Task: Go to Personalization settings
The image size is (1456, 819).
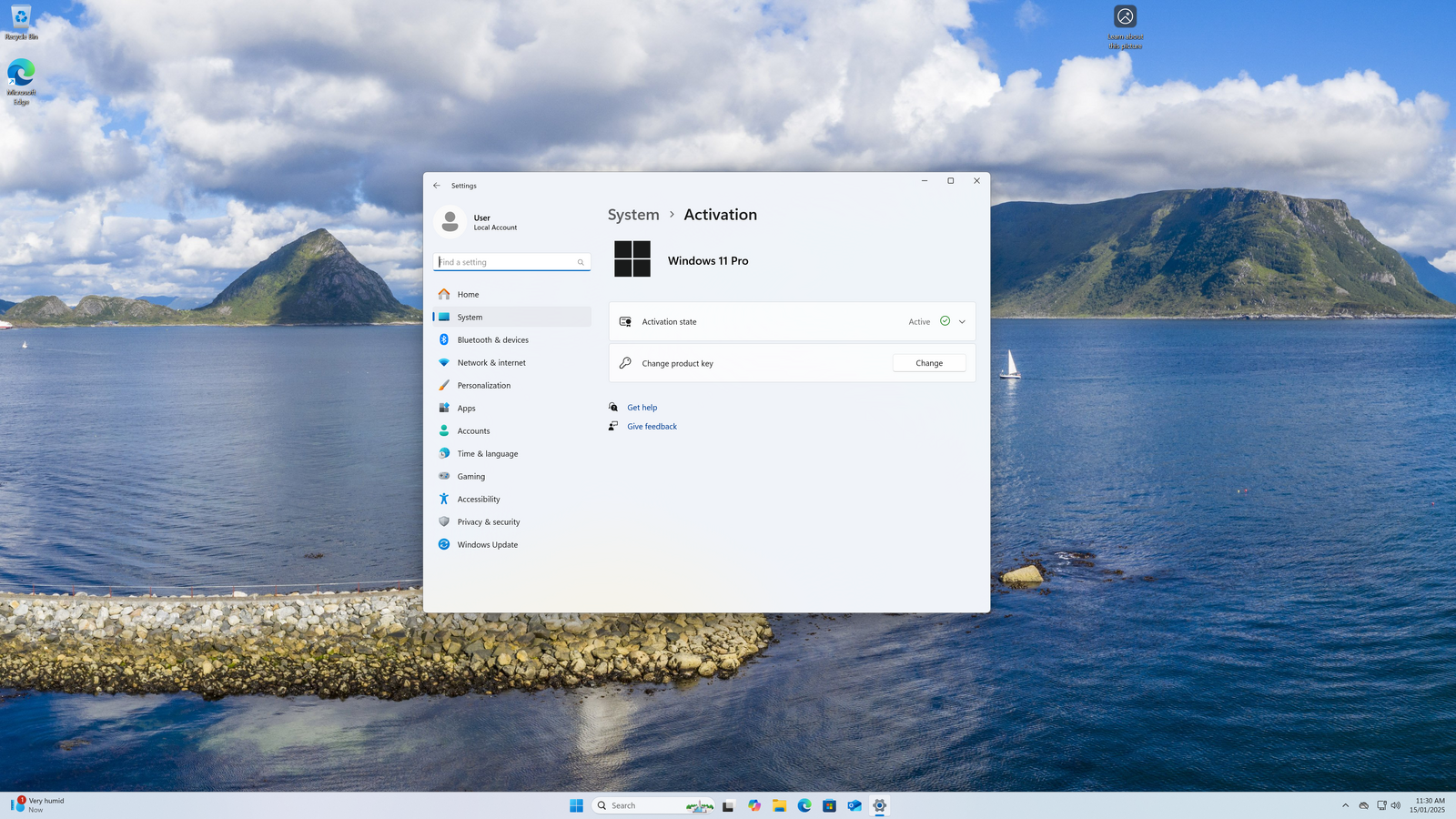Action: (511, 386)
